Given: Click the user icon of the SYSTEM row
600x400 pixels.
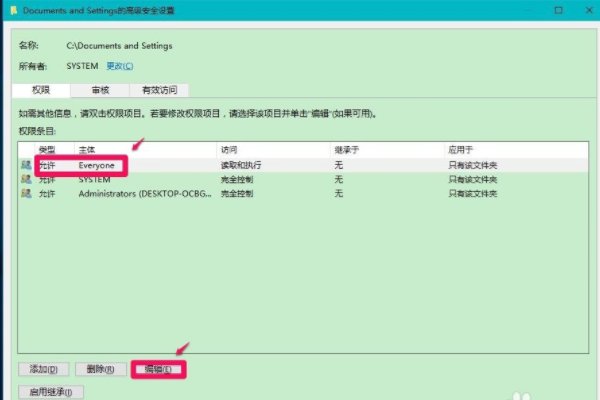Looking at the screenshot, I should [x=26, y=179].
